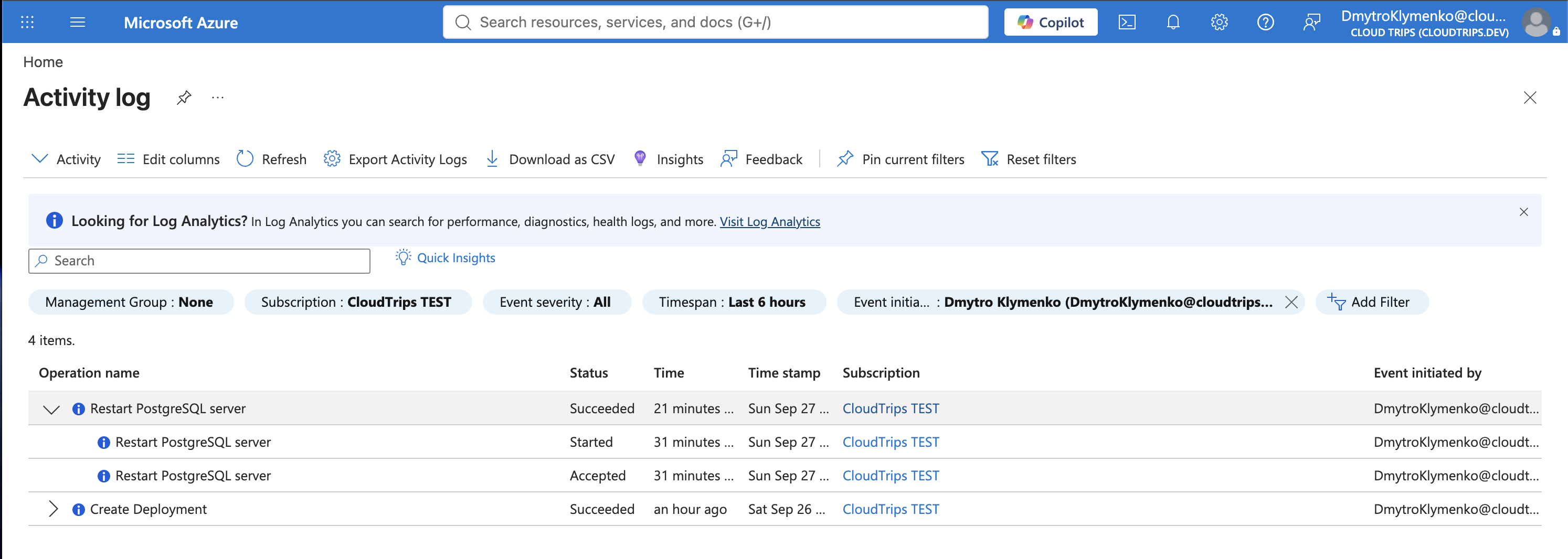Open the feedback icon in top bar
Screen dimensions: 1568x559
point(1311,23)
